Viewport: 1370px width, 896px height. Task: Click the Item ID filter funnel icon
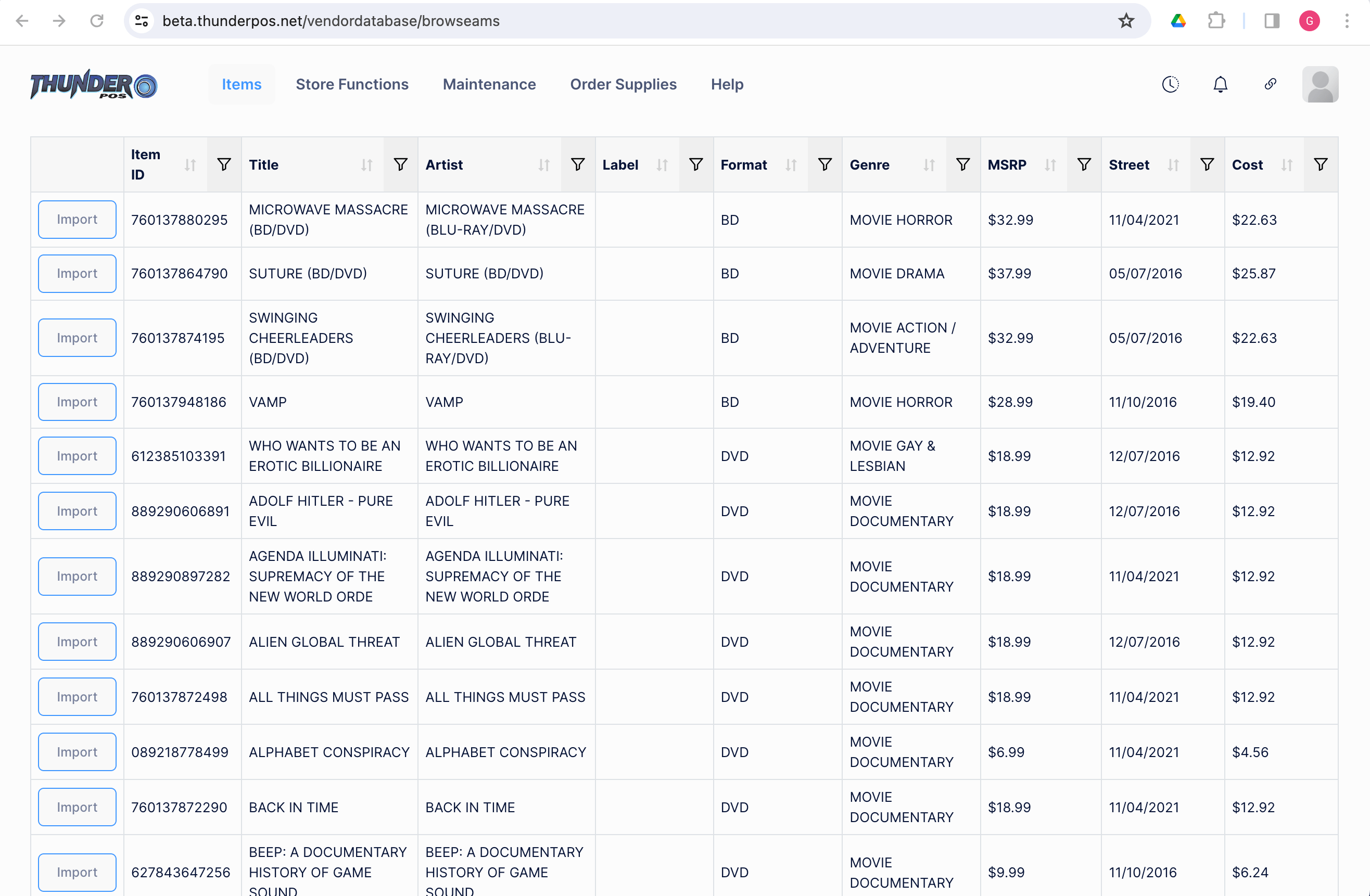click(x=224, y=164)
